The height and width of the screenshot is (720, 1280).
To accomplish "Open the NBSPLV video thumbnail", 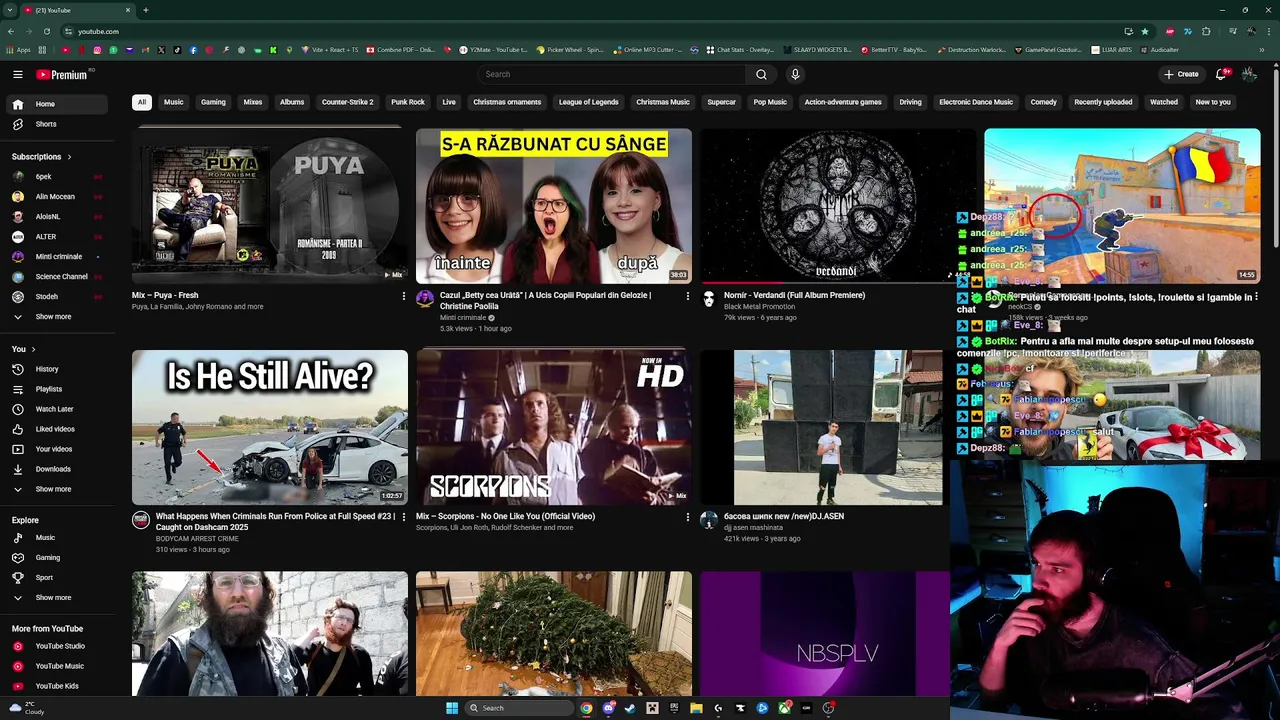I will [825, 633].
